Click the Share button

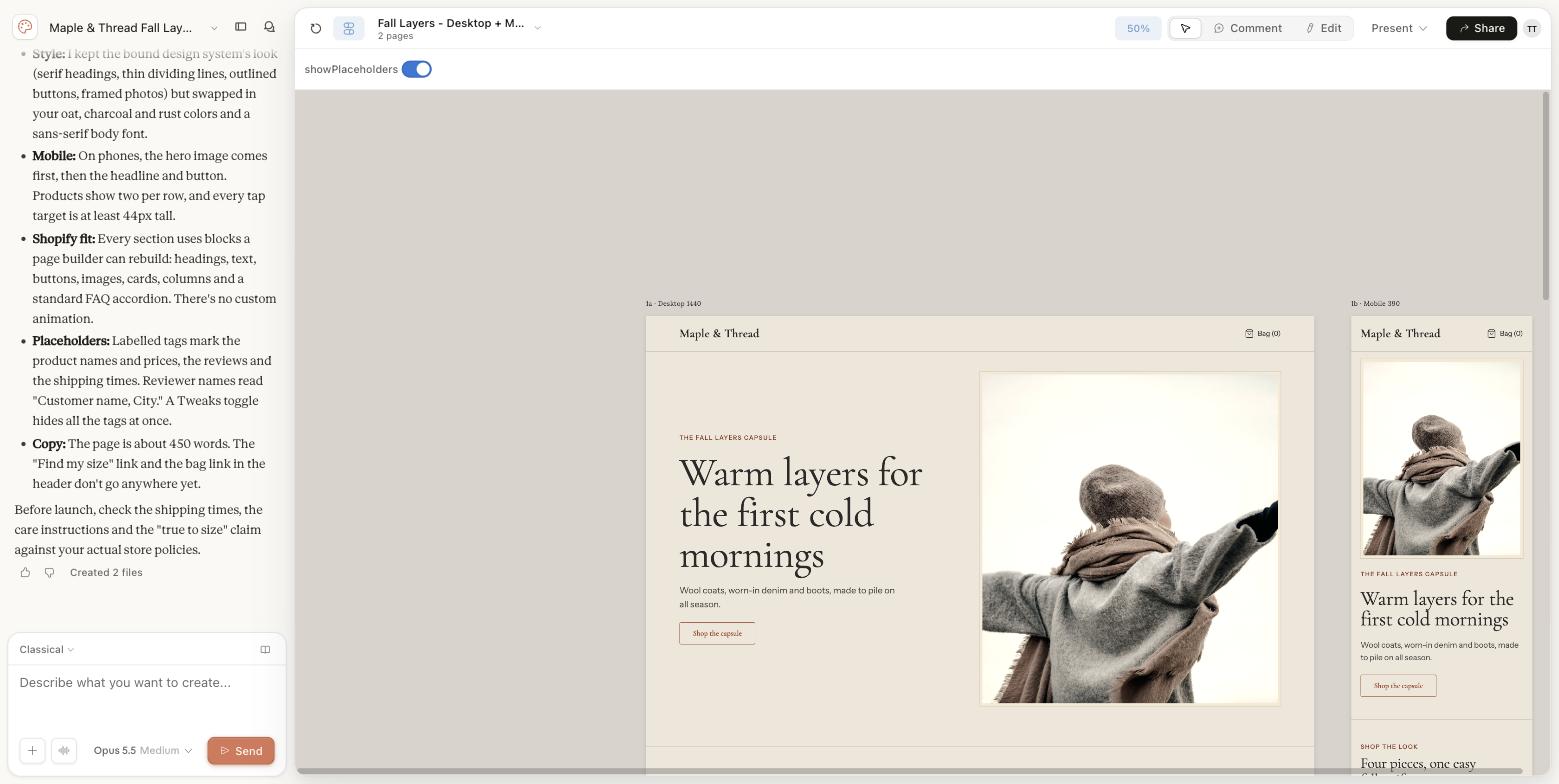click(x=1481, y=28)
